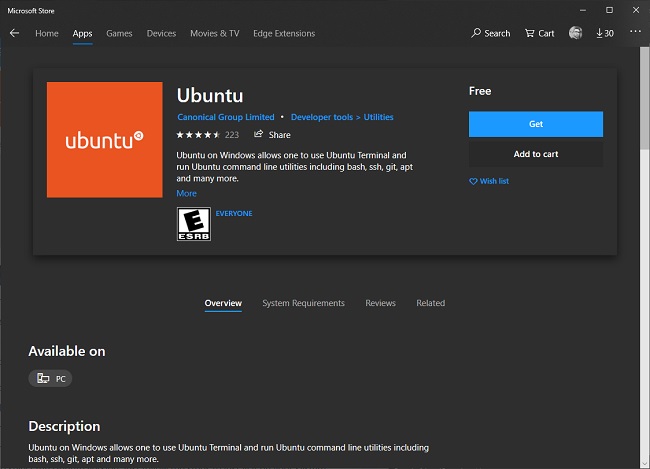Viewport: 650px width, 469px height.
Task: Share the Ubuntu app
Action: 272,134
